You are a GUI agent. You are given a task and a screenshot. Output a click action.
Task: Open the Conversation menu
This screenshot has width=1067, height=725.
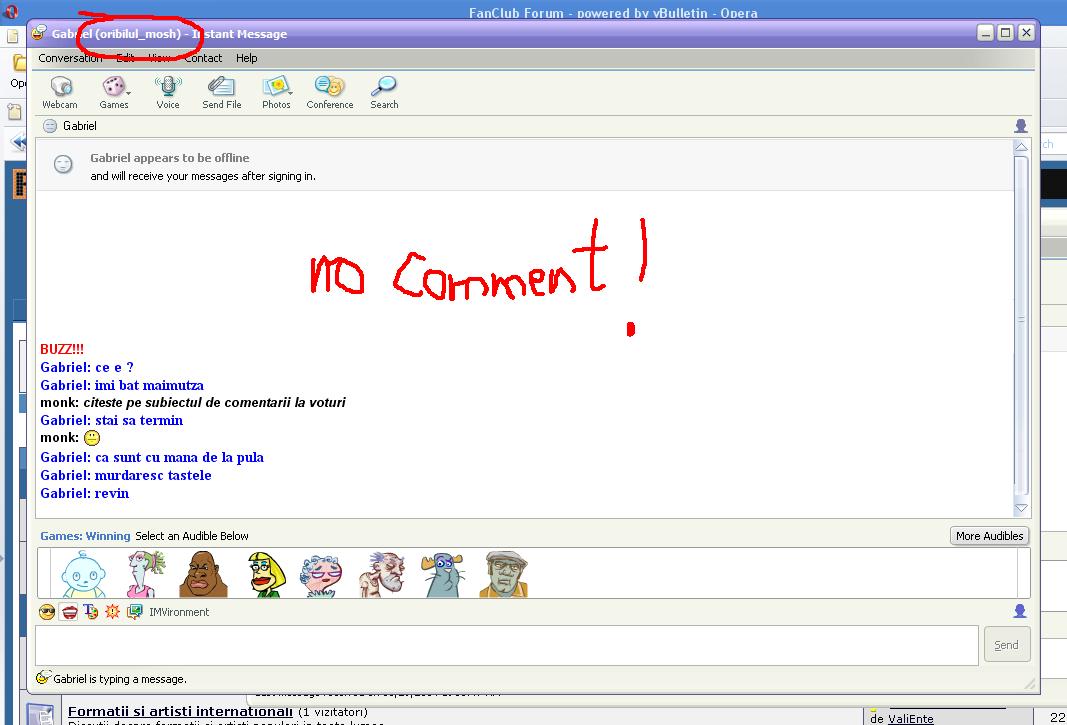tap(70, 58)
